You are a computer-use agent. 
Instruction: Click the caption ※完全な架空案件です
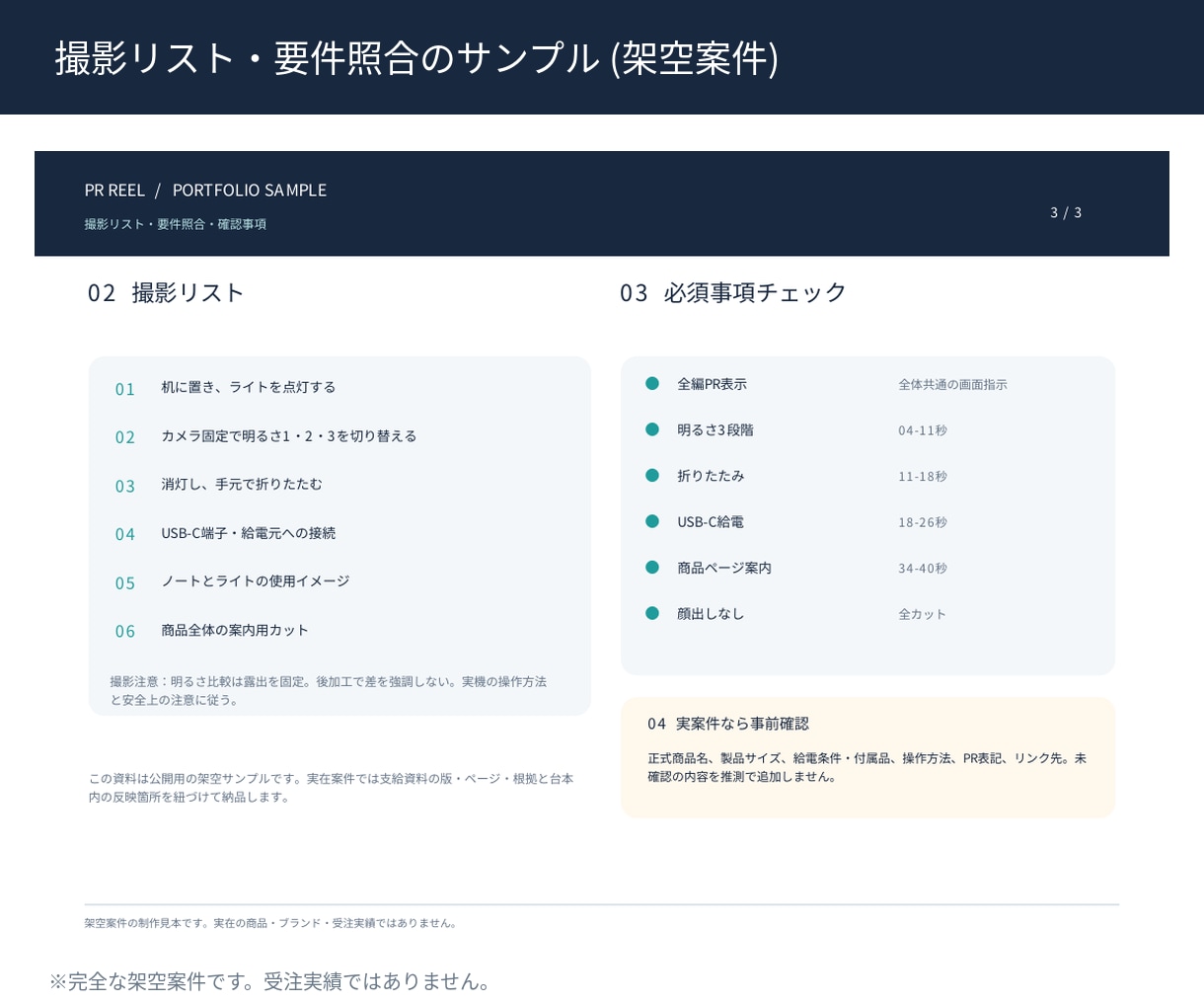pos(270,981)
